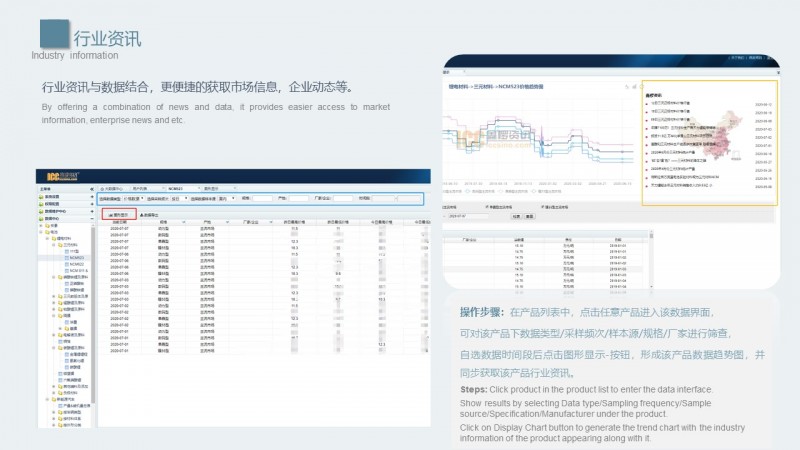Select NCM622 item in the product tree

pyautogui.click(x=75, y=263)
